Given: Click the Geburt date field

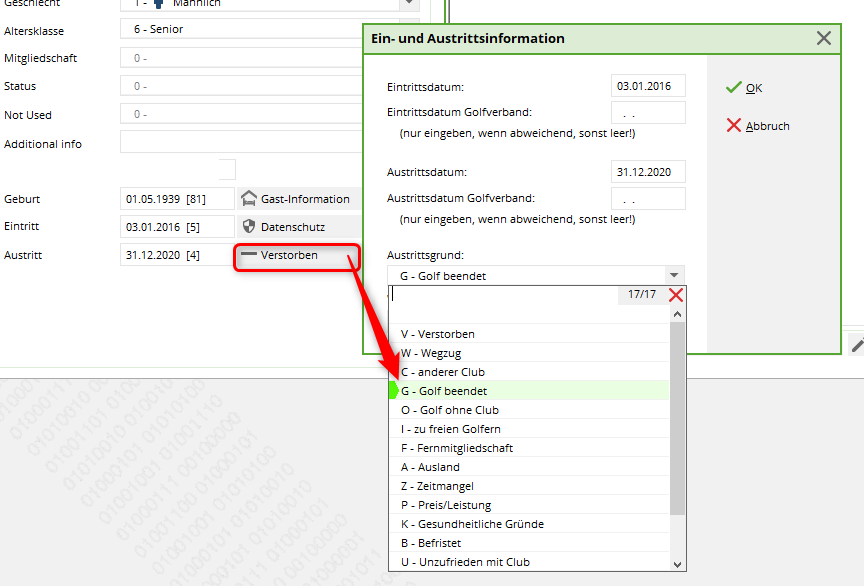Looking at the screenshot, I should tap(176, 199).
